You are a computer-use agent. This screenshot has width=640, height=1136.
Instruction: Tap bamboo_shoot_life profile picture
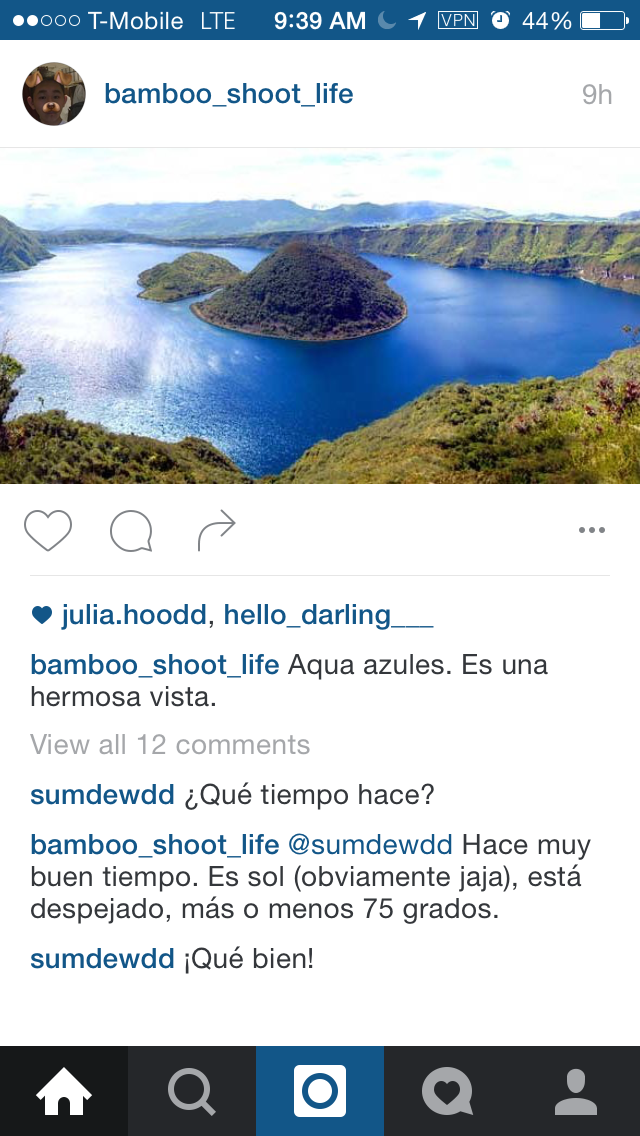(x=54, y=94)
